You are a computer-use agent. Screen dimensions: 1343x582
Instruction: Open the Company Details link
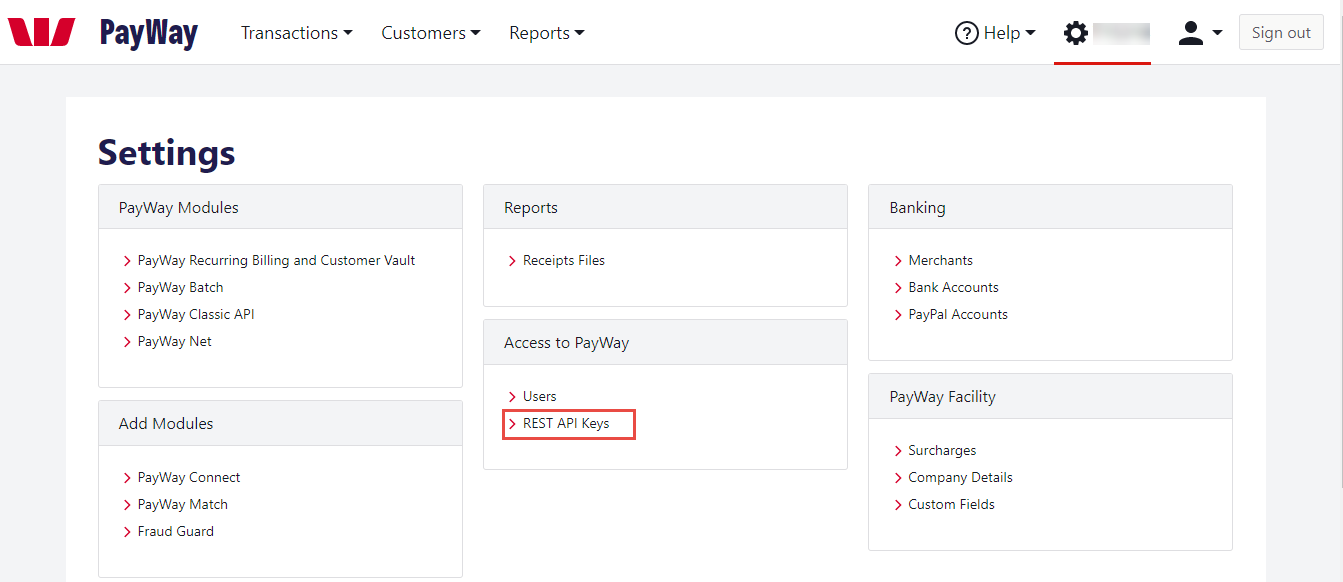coord(961,477)
